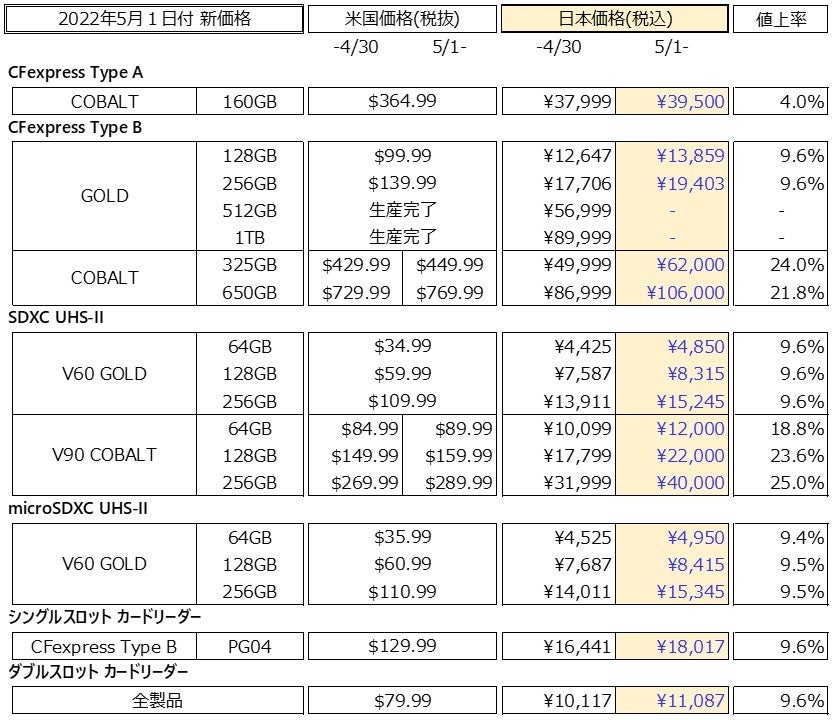Viewport: 834px width, 720px height.
Task: Click the '¥7,587' price cell
Action: 583,374
